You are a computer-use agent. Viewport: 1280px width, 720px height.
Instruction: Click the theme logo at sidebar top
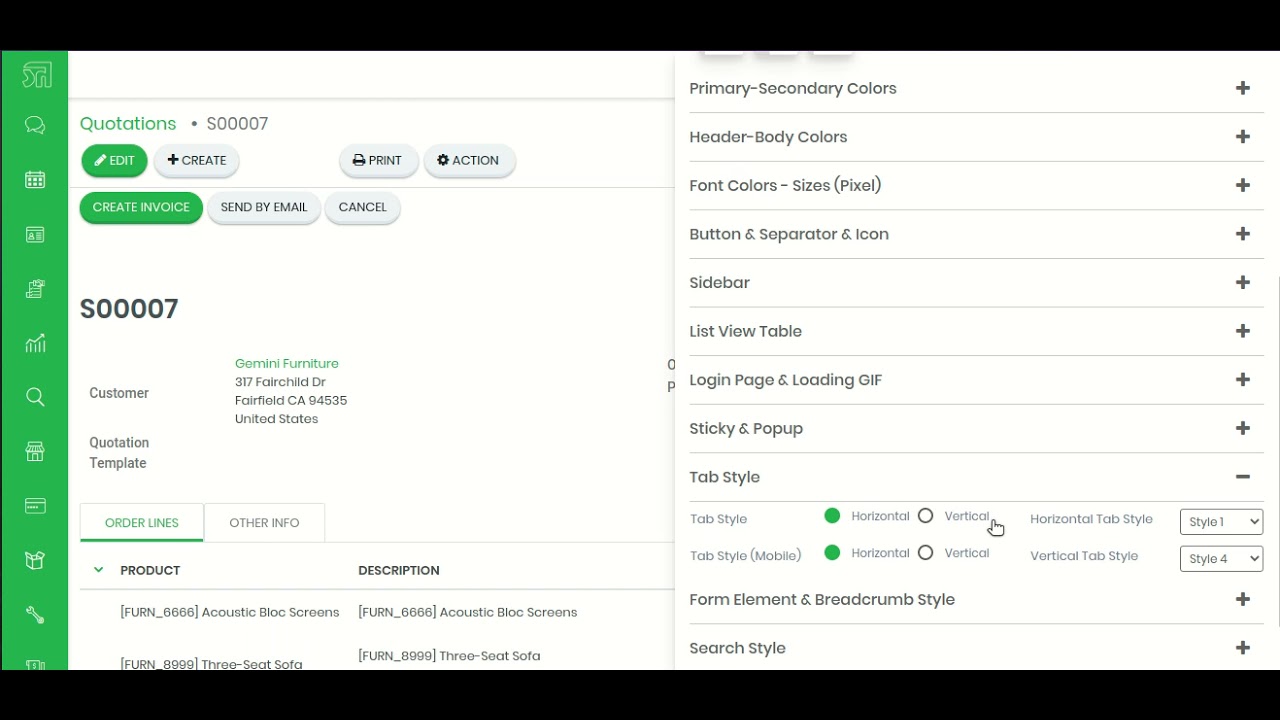(36, 75)
